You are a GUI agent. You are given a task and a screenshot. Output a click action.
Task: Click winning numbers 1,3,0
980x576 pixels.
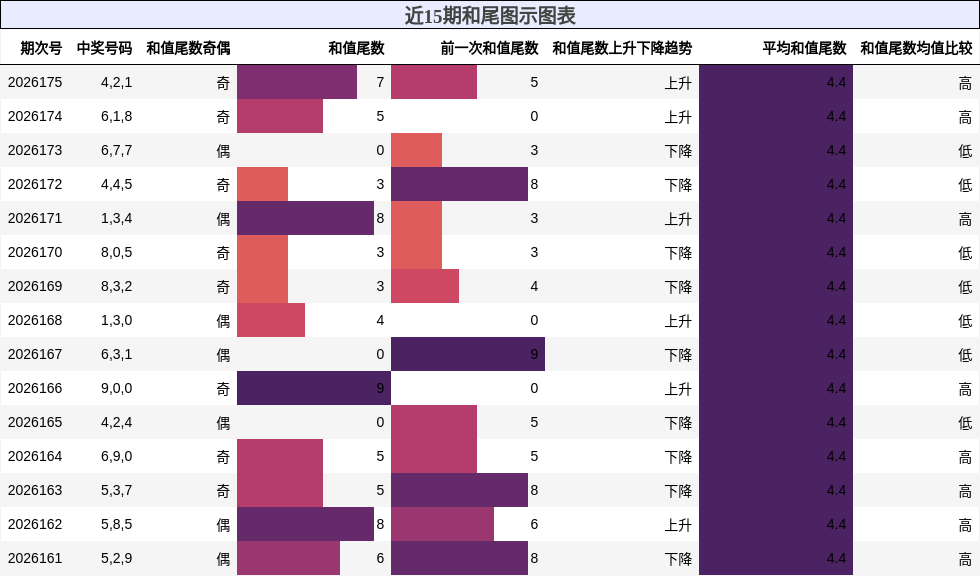(x=116, y=320)
